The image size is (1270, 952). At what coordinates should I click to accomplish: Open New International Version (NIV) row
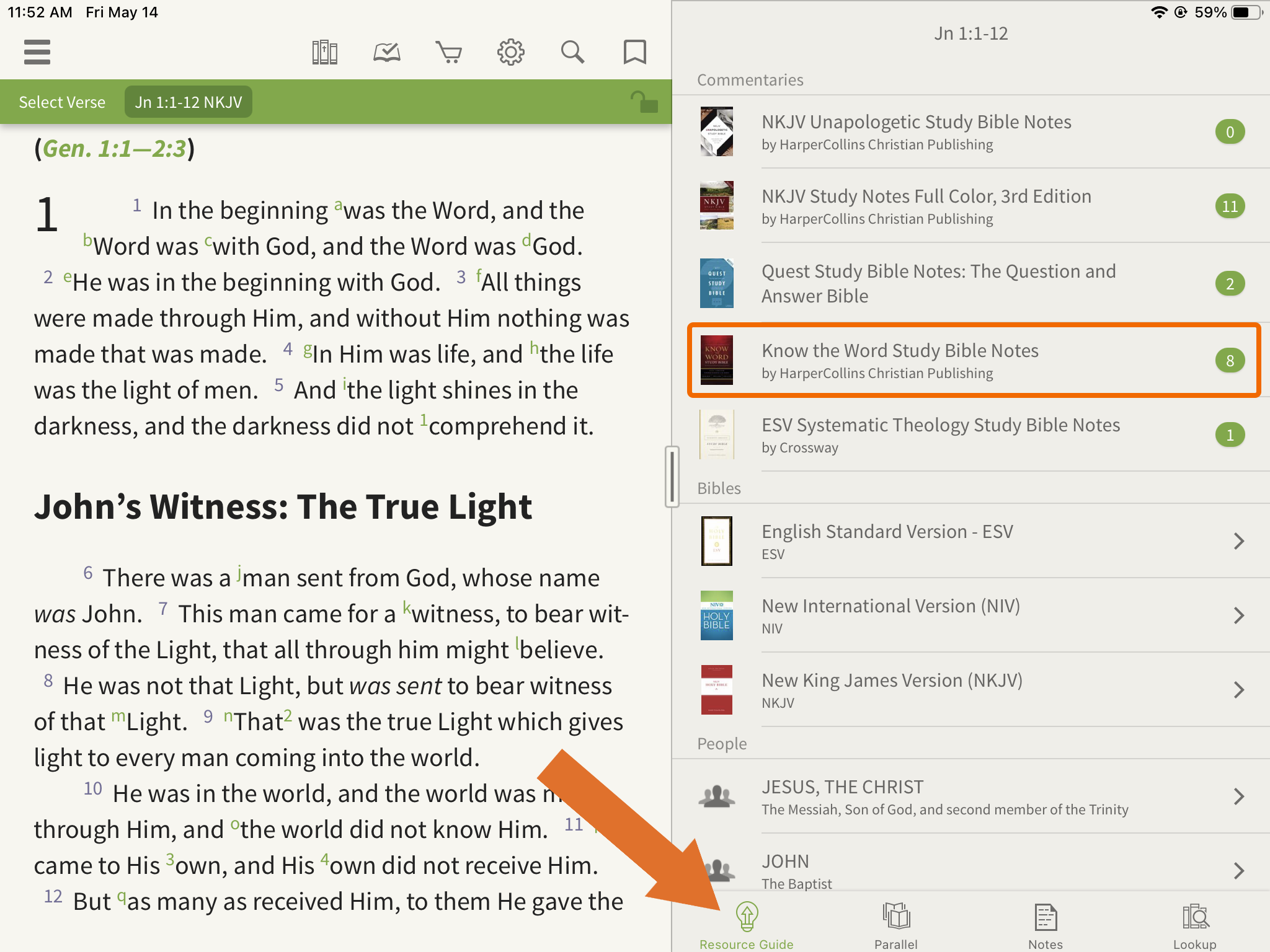[x=971, y=615]
